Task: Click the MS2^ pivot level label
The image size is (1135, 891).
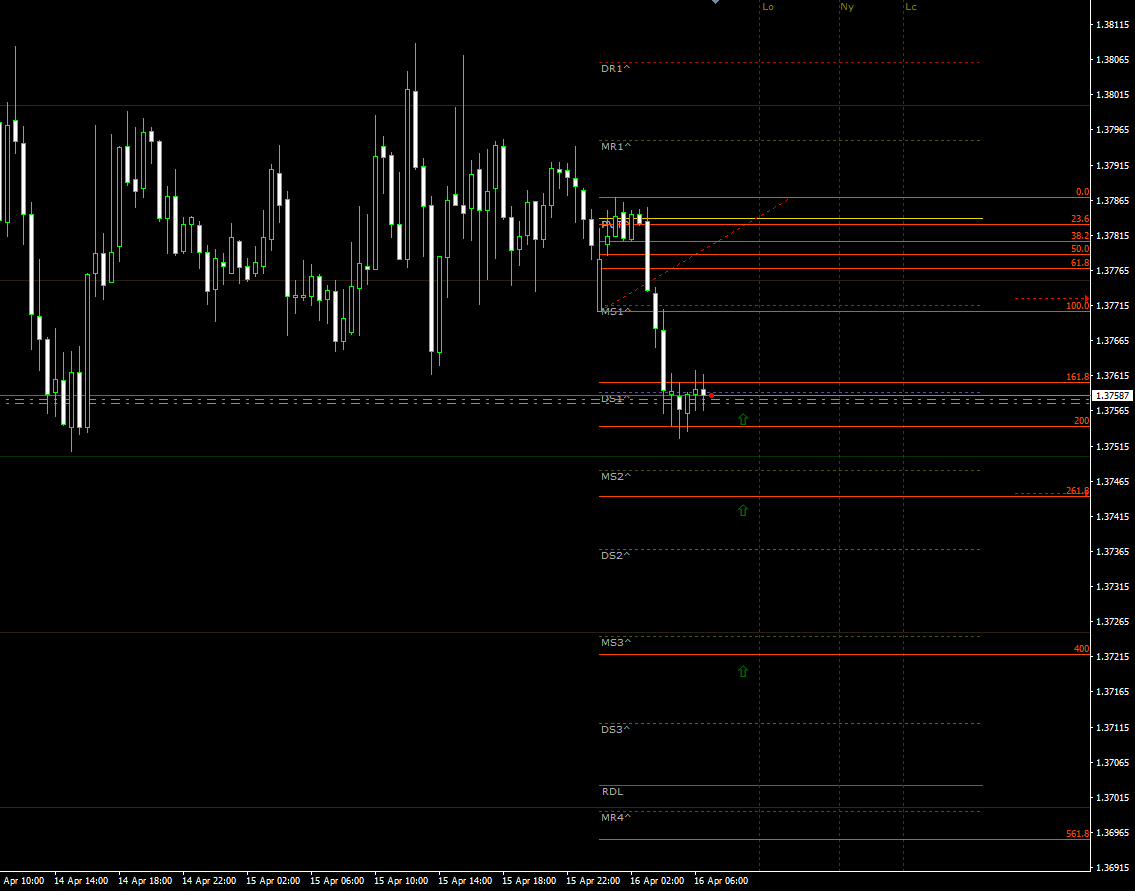Action: (615, 477)
